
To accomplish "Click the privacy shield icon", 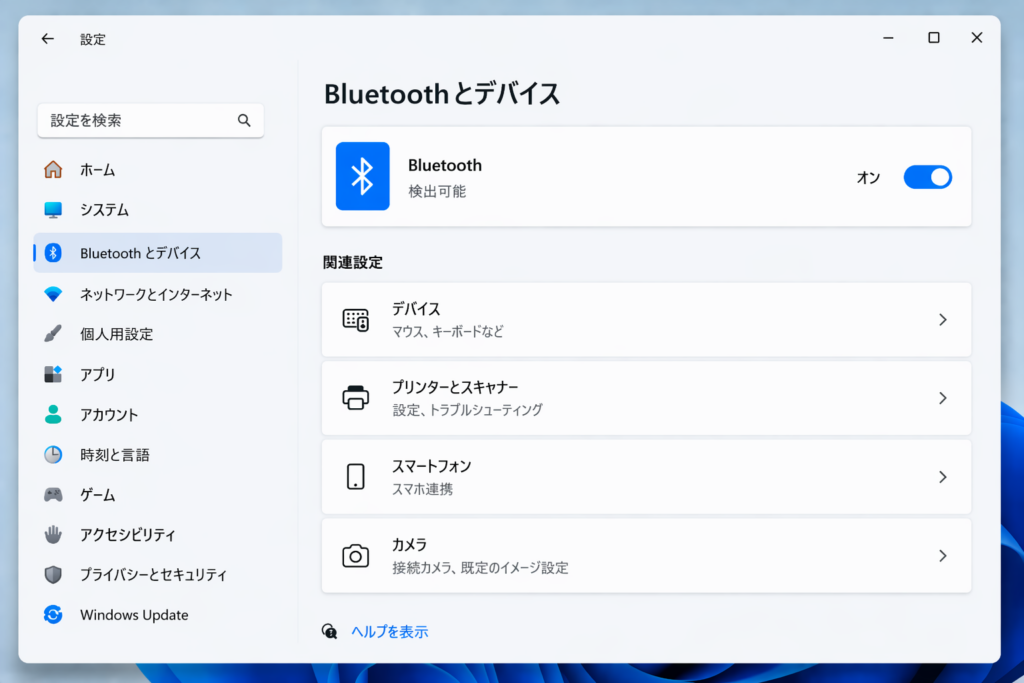I will point(53,574).
